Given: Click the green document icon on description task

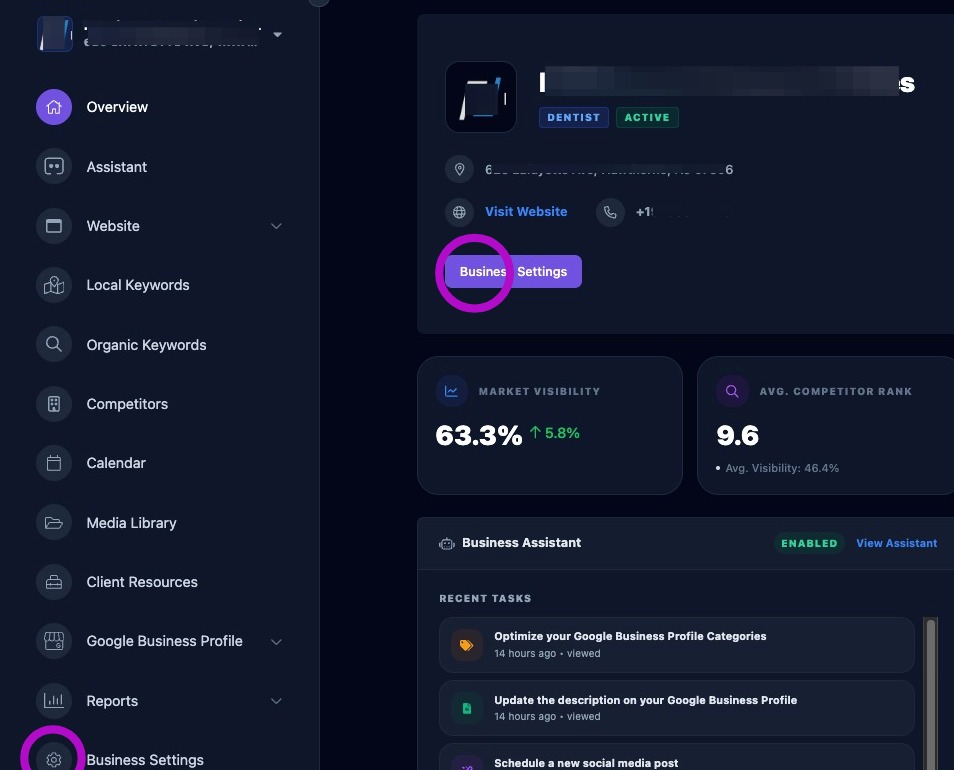Looking at the screenshot, I should tap(467, 708).
